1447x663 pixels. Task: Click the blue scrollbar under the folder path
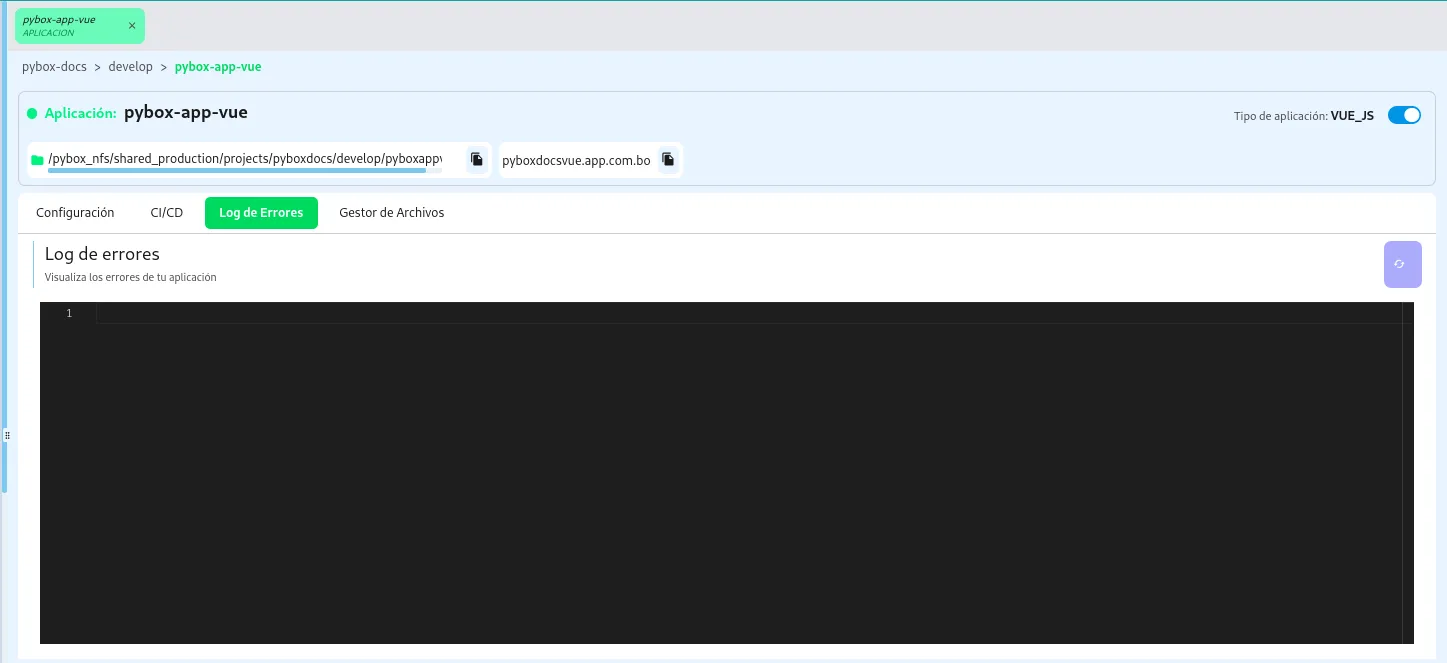click(237, 171)
